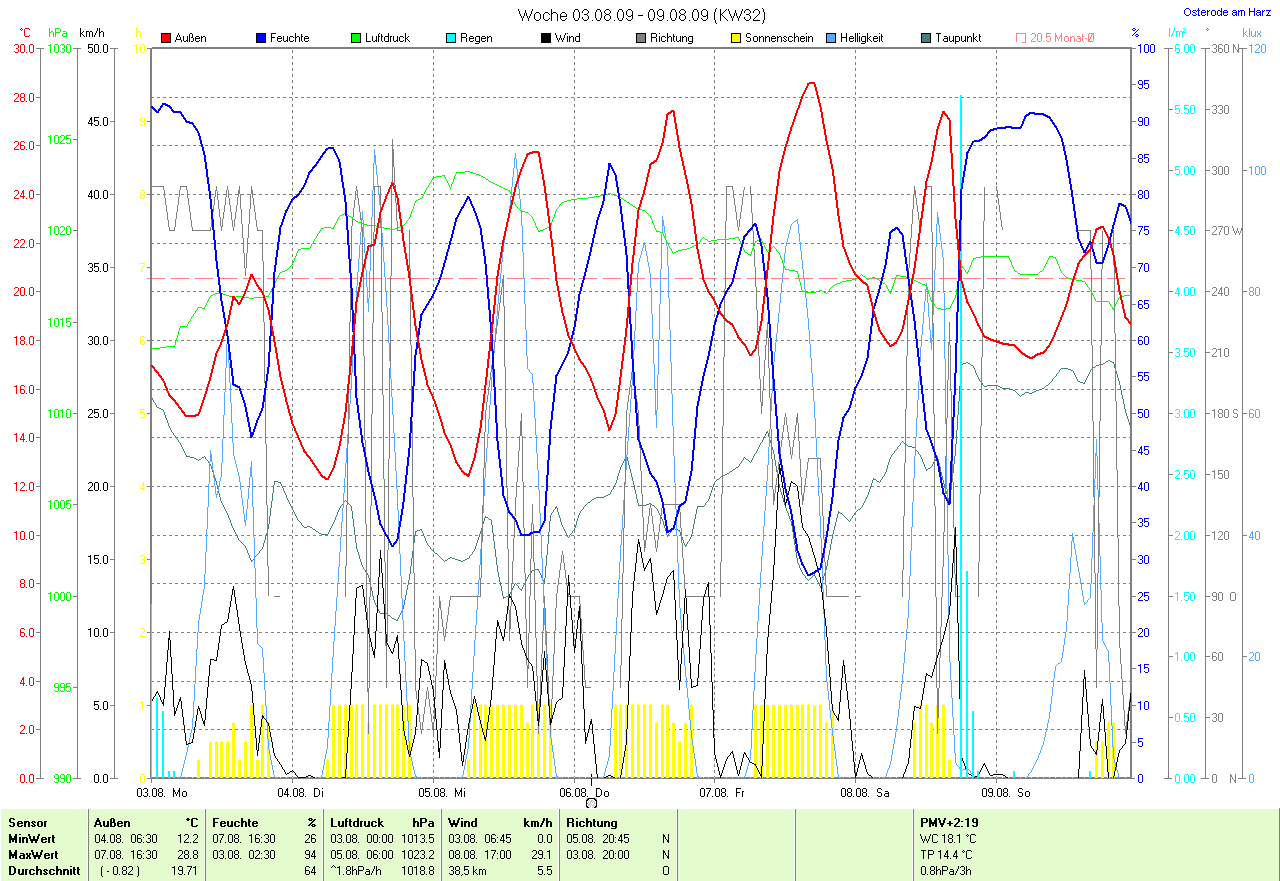Image resolution: width=1280 pixels, height=881 pixels.
Task: Click the PMV+2:19 cell in the table
Action: (949, 823)
